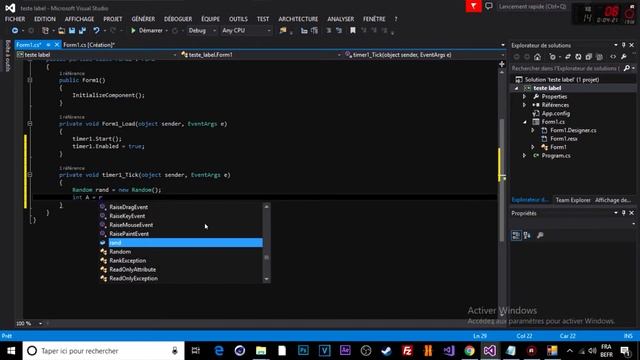640x360 pixels.
Task: Click the IntelliSense list scrollbar thumb
Action: pos(267,258)
